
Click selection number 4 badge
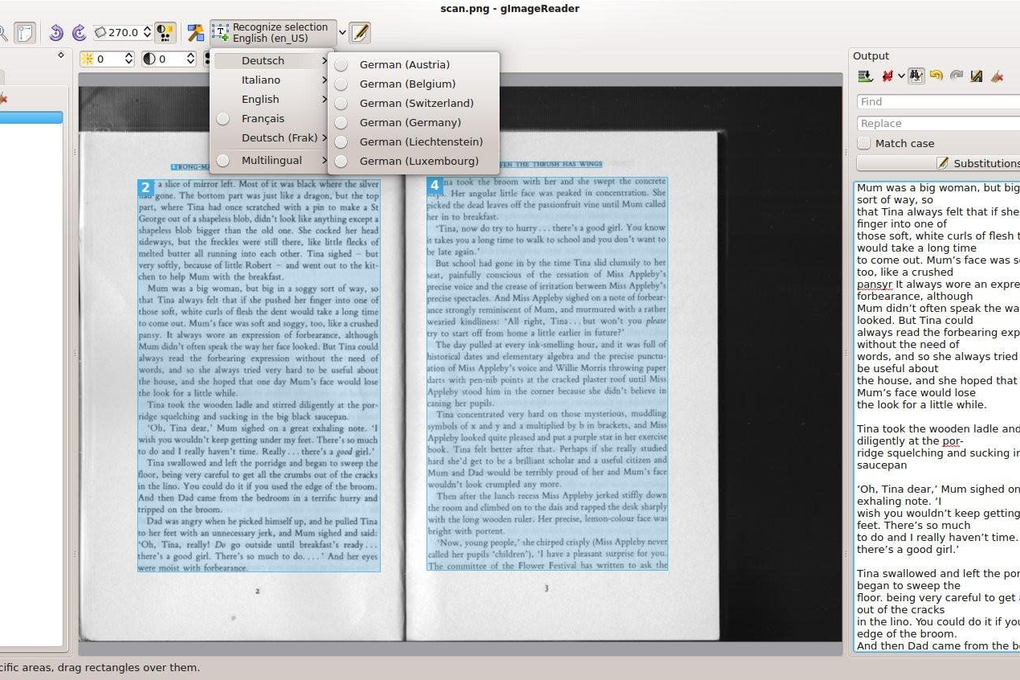pos(435,185)
